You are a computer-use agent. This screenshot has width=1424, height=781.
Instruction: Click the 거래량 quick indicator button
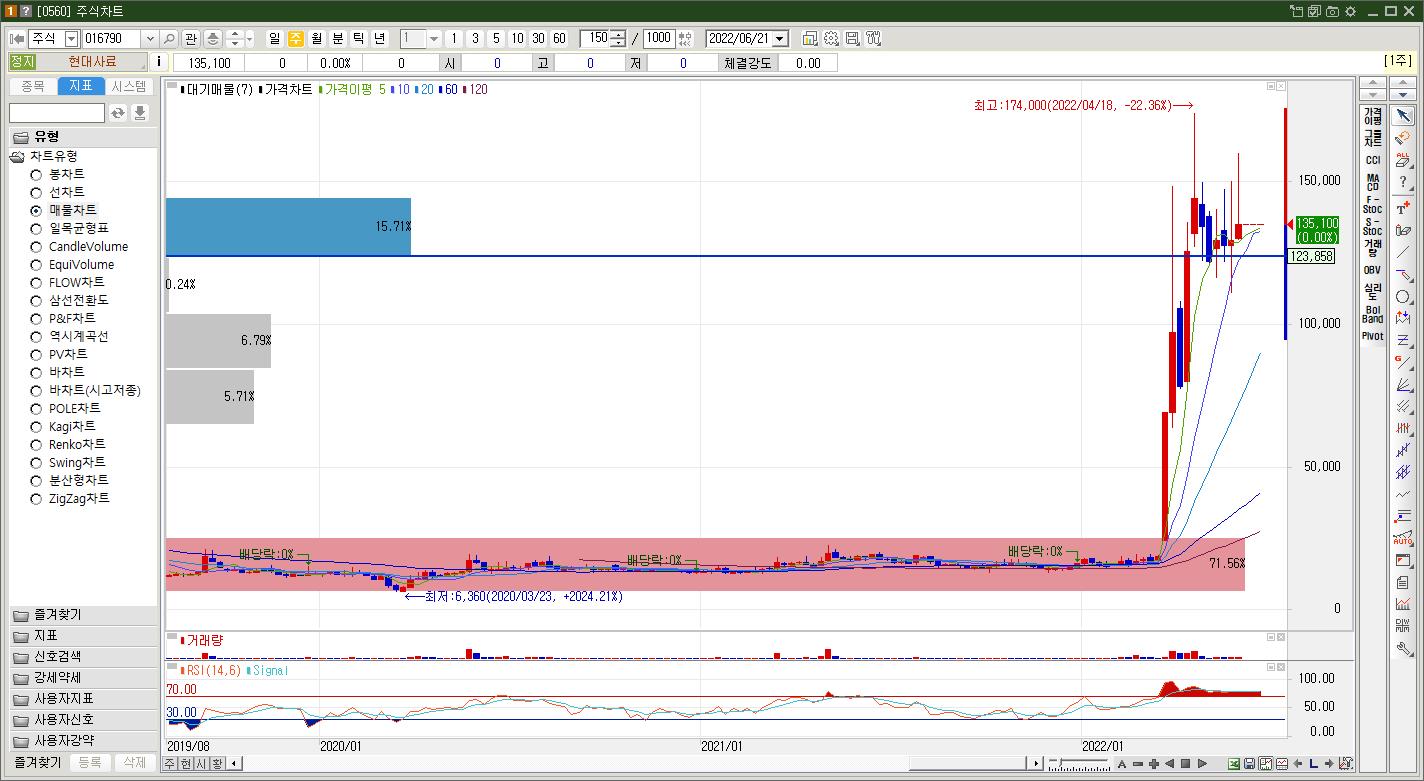pos(1372,248)
